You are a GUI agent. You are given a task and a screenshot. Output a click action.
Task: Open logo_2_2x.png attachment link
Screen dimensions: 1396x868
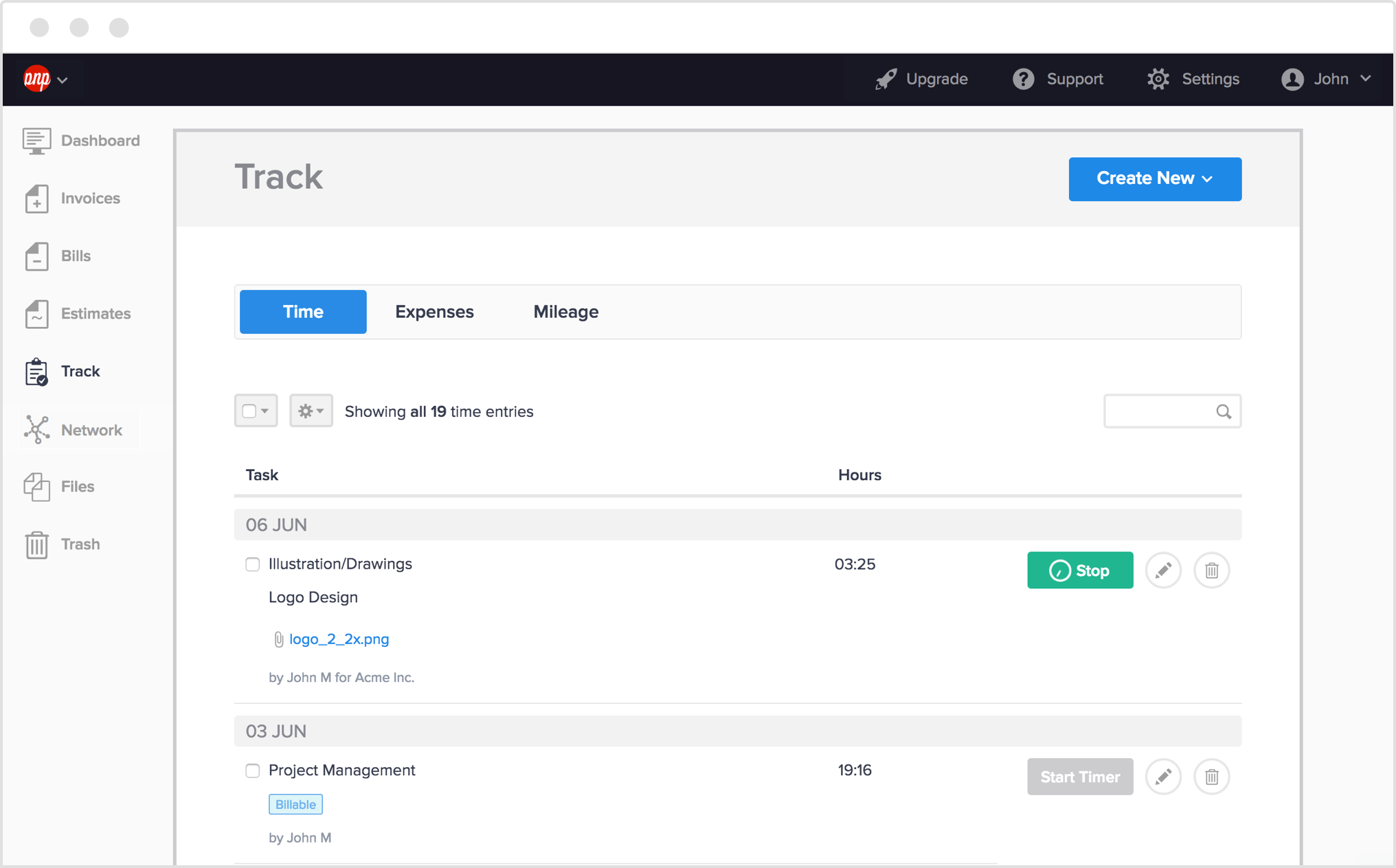coord(339,639)
